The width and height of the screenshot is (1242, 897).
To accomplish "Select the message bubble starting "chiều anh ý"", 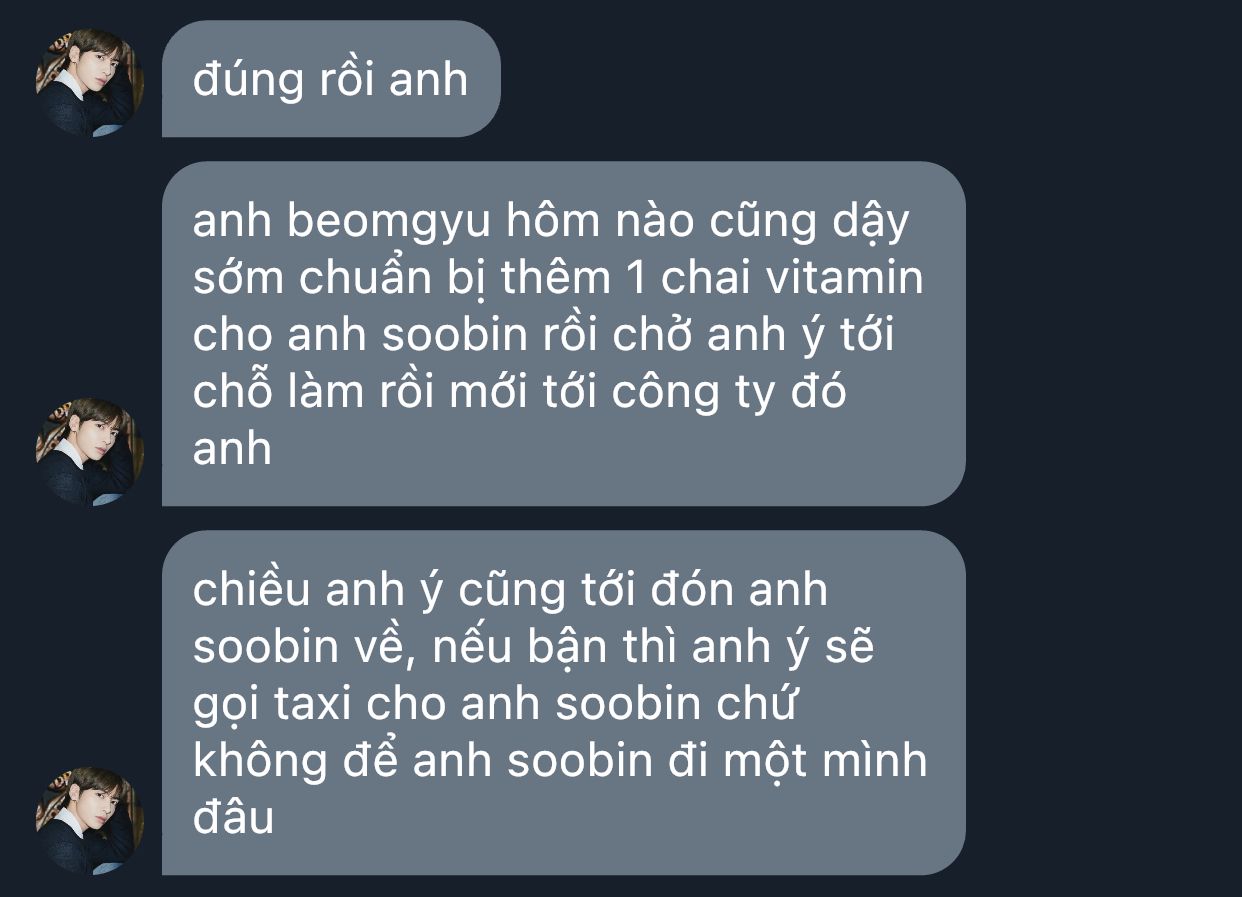I will click(563, 702).
